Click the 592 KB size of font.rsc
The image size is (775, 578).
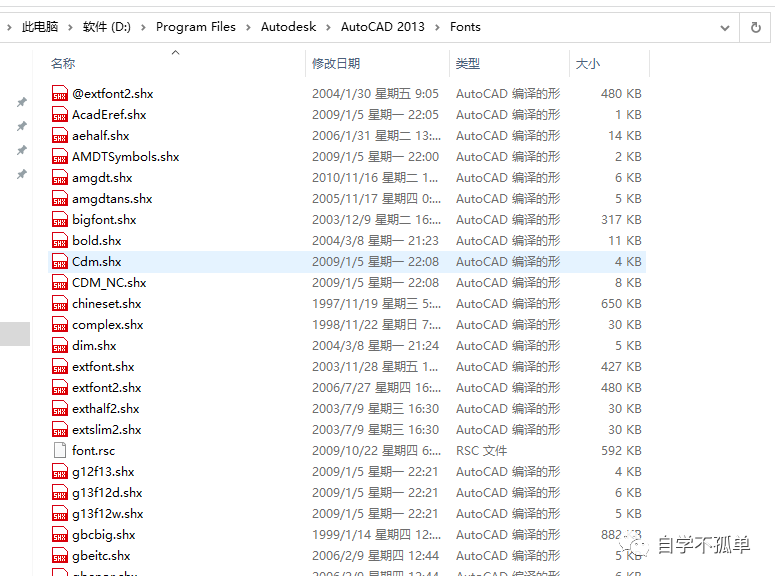[x=621, y=450]
